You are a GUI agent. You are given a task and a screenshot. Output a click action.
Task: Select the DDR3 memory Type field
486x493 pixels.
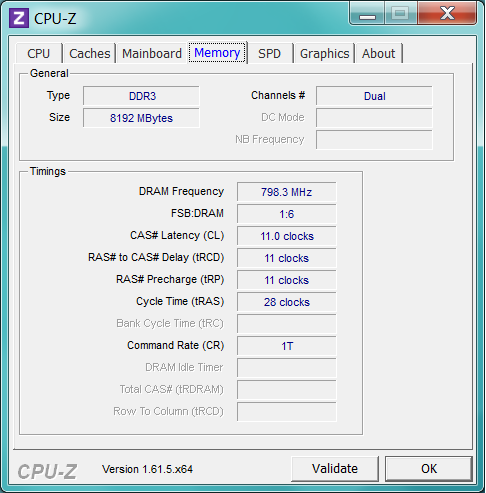(x=141, y=96)
